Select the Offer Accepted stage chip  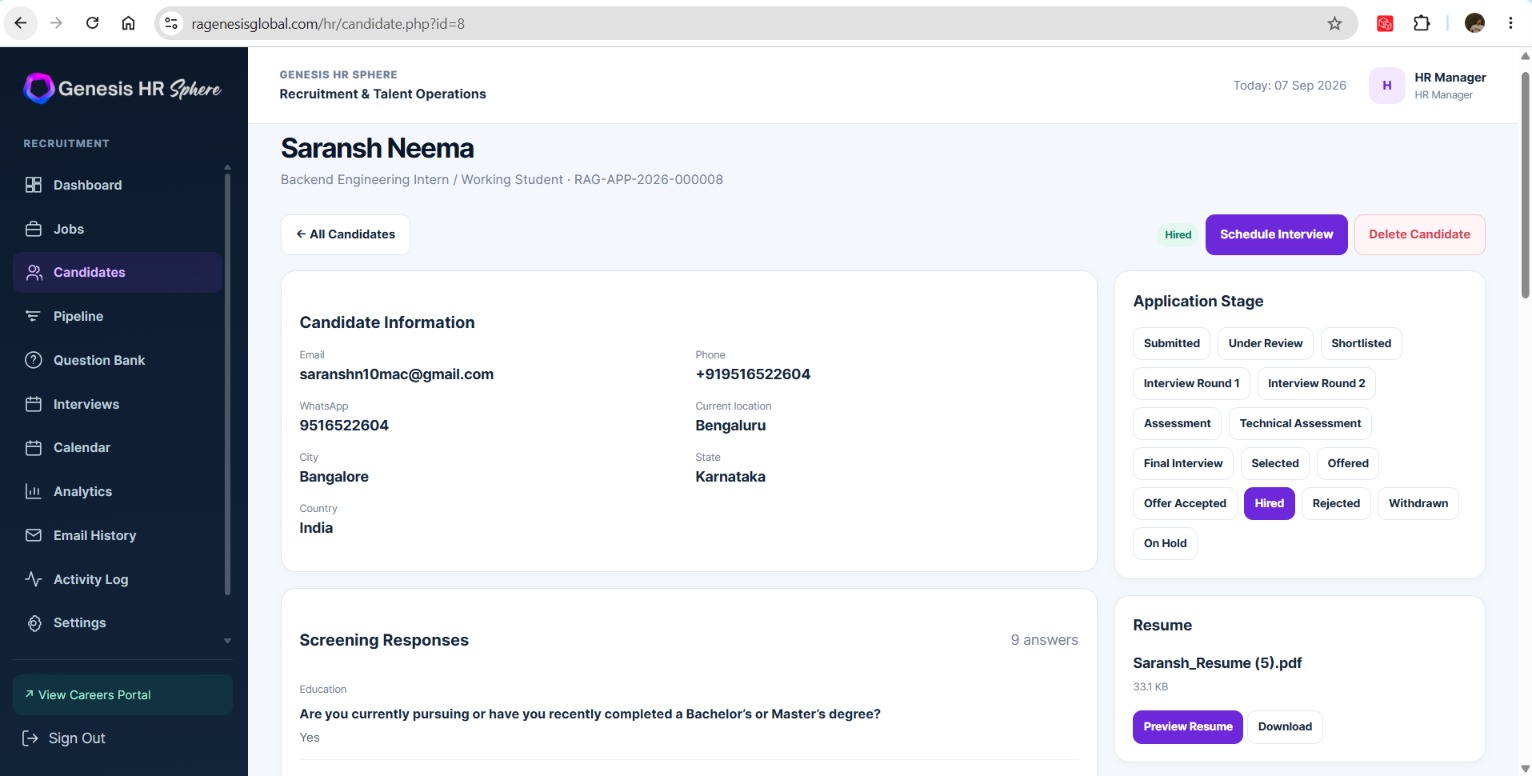[1185, 503]
